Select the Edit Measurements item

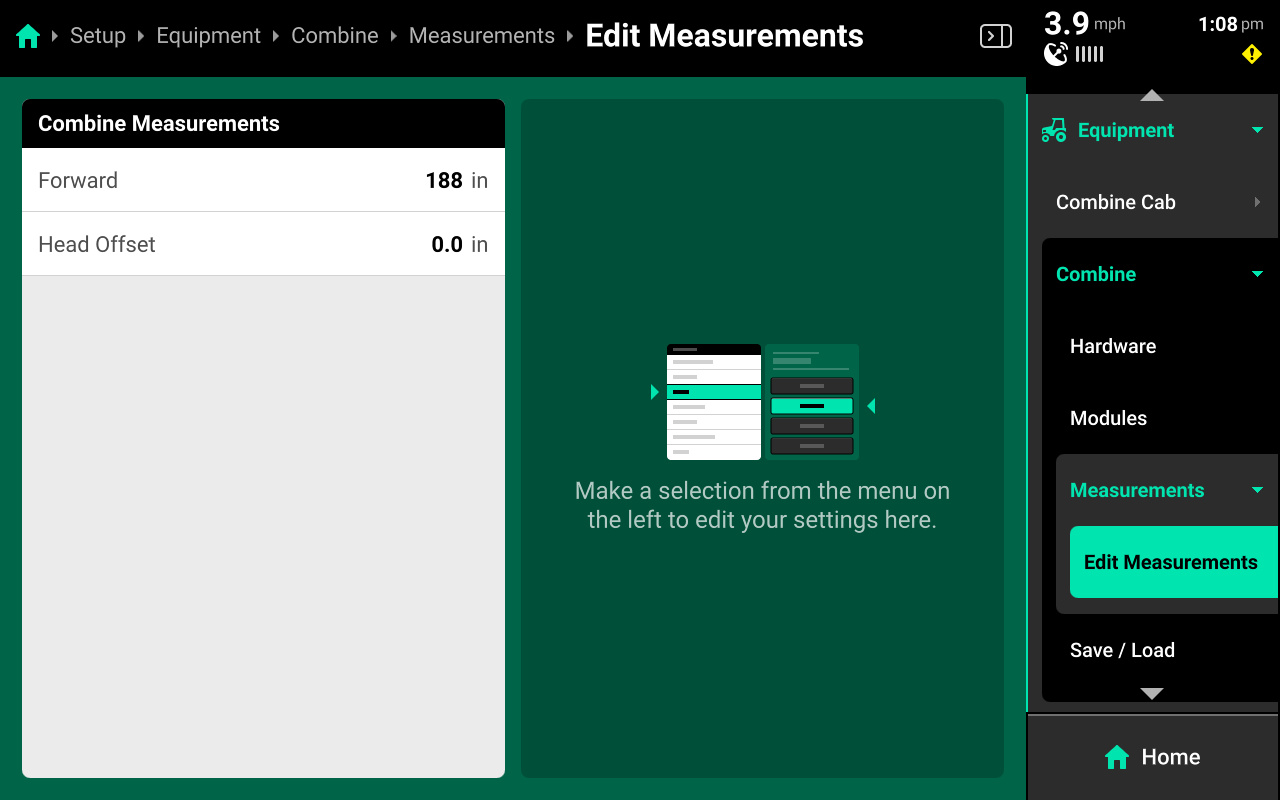(1171, 563)
